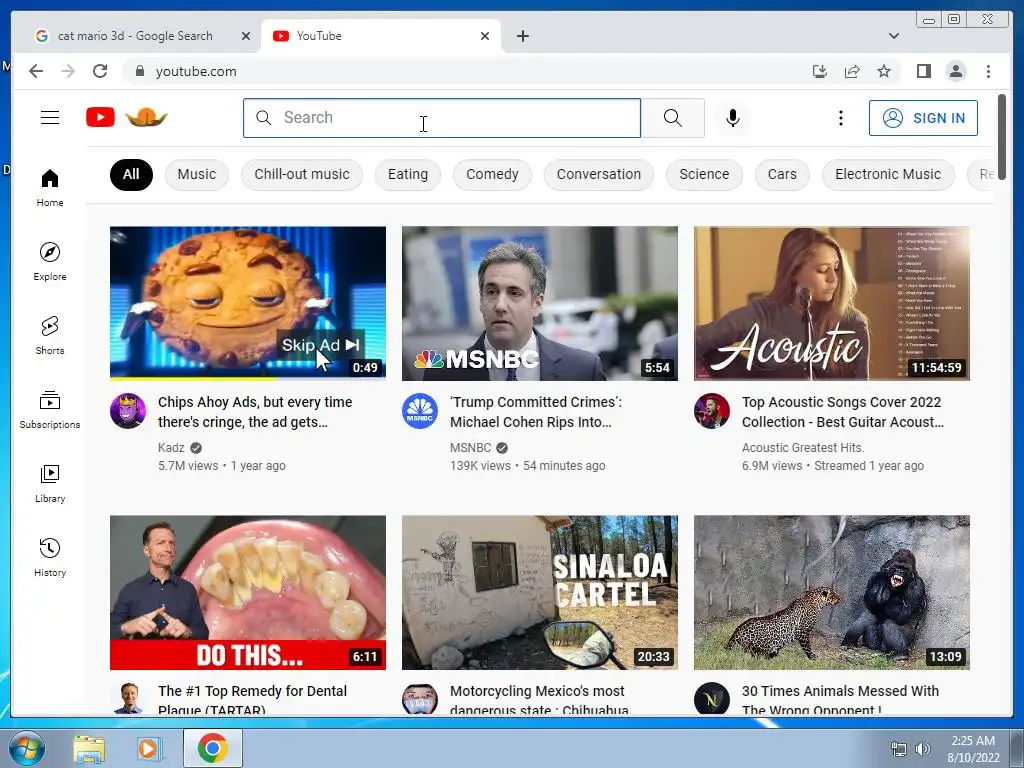Open Chrome three-dot menu
The width and height of the screenshot is (1024, 768).
pos(988,71)
